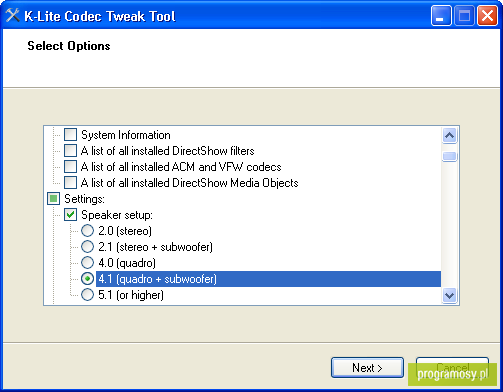Viewport: 503px width, 392px height.
Task: Check the System Information checkbox
Action: click(x=70, y=135)
